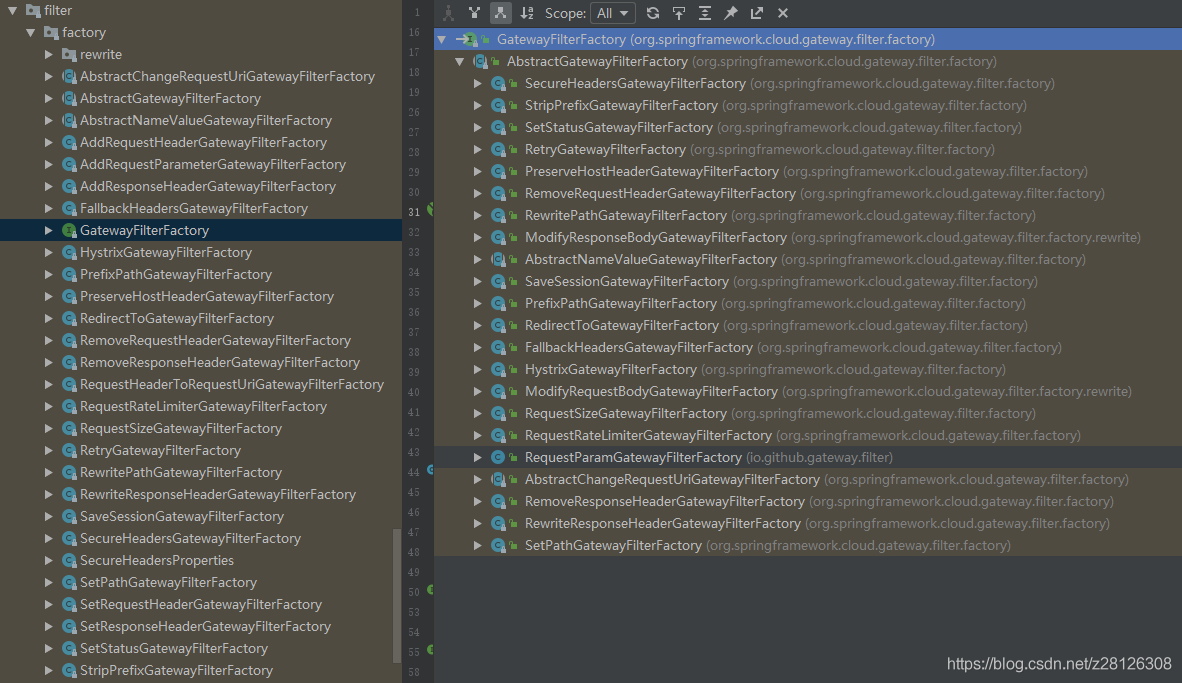Click the project tree vertical scrollbar
The width and height of the screenshot is (1182, 683).
click(397, 596)
